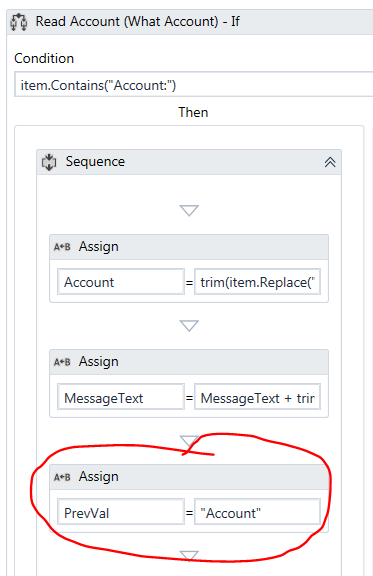Edit the "Account" string value field

257,512
